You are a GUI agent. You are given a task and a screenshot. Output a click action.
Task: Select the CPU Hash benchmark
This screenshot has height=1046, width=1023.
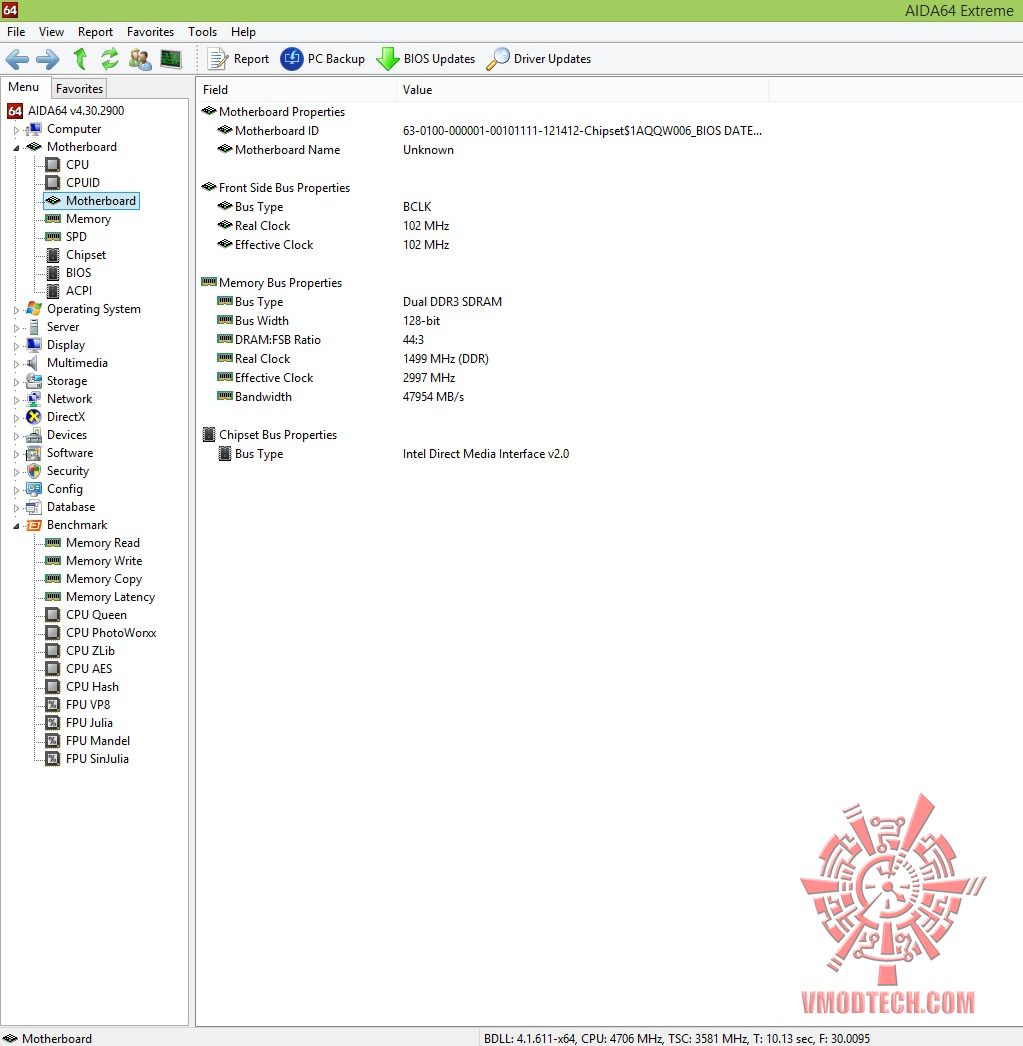pos(92,686)
